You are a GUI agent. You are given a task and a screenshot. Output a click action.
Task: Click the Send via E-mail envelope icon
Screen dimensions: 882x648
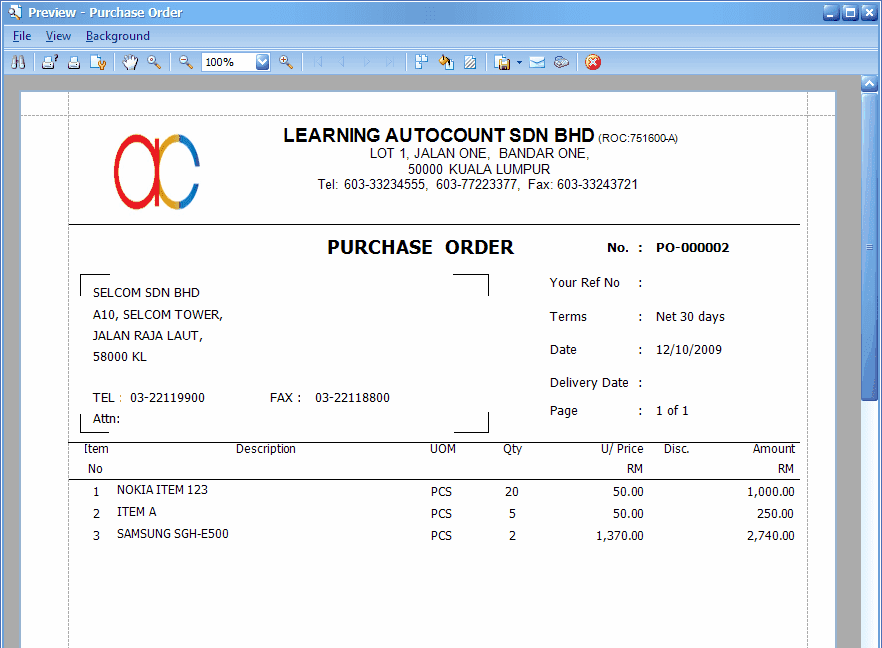coord(537,62)
